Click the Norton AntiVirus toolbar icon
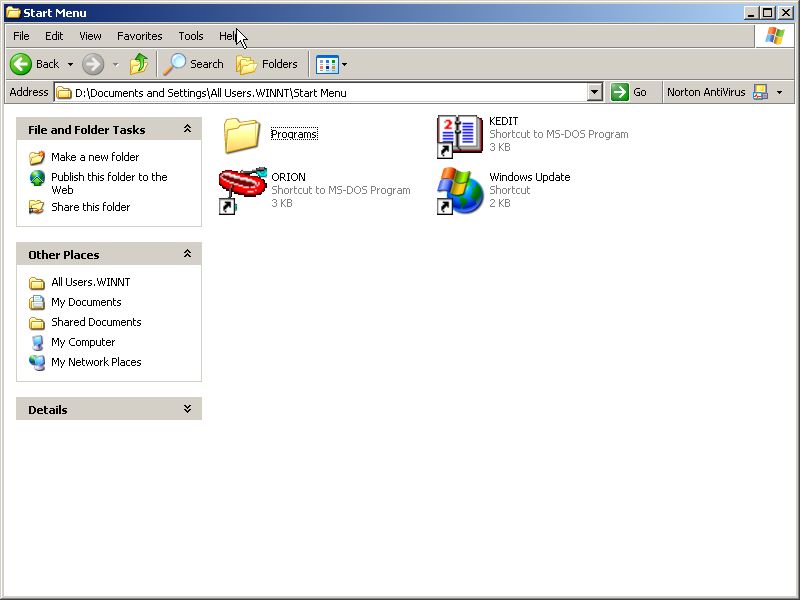This screenshot has width=800, height=600. coord(760,92)
